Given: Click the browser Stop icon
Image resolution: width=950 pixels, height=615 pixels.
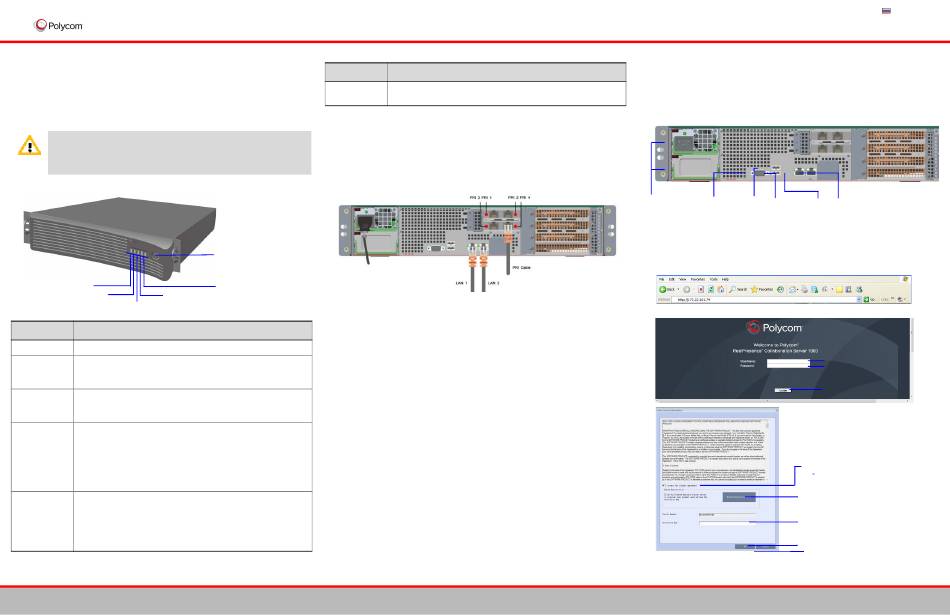Looking at the screenshot, I should [x=699, y=288].
